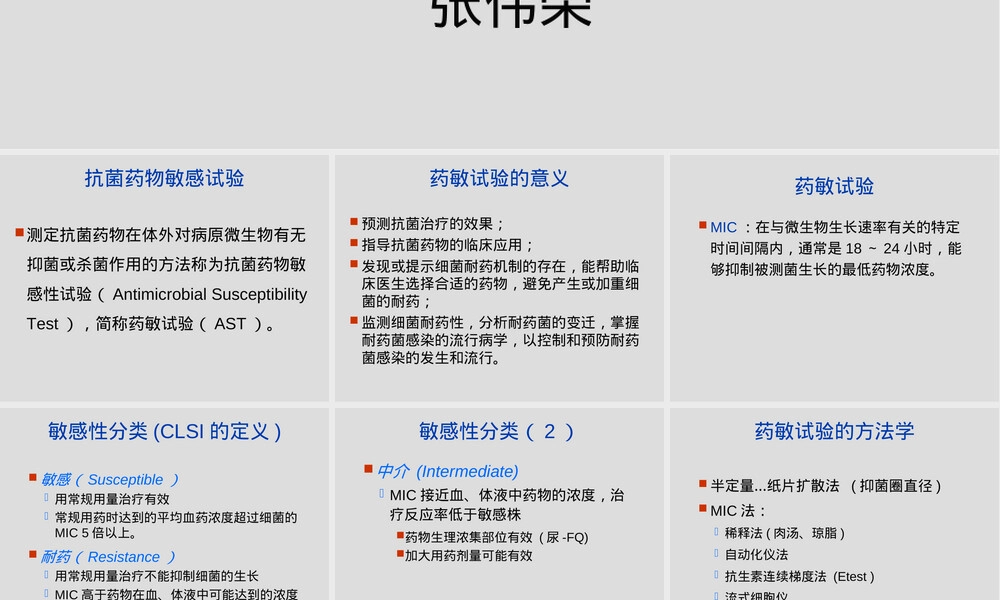Click the line starting MIC 接近血、体液中药物
Screen dimensions: 1000x600
[507, 504]
